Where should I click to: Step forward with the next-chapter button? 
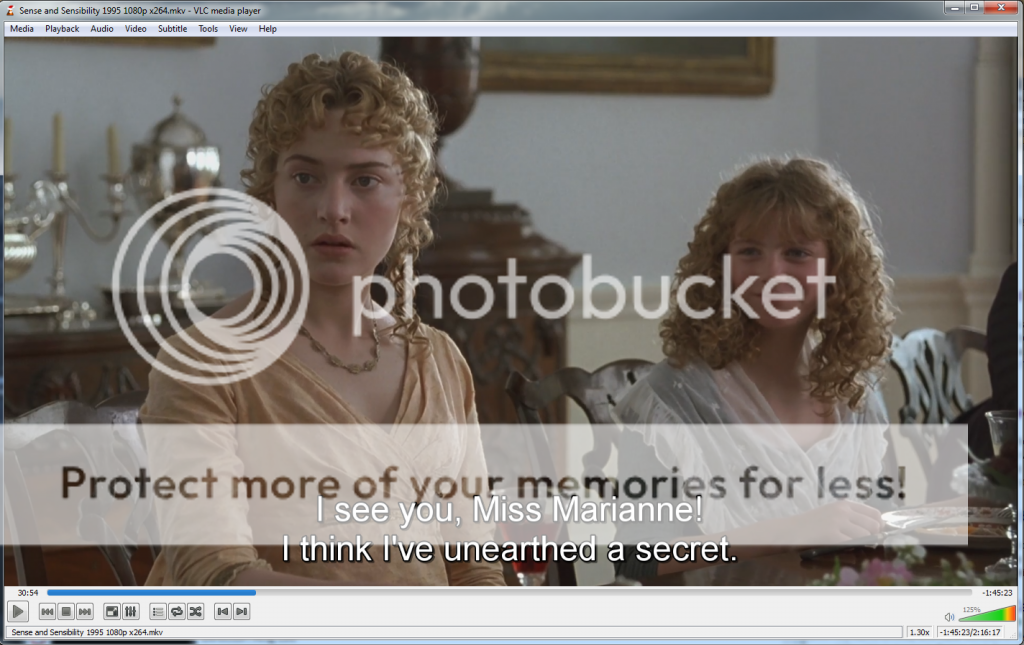pyautogui.click(x=242, y=612)
